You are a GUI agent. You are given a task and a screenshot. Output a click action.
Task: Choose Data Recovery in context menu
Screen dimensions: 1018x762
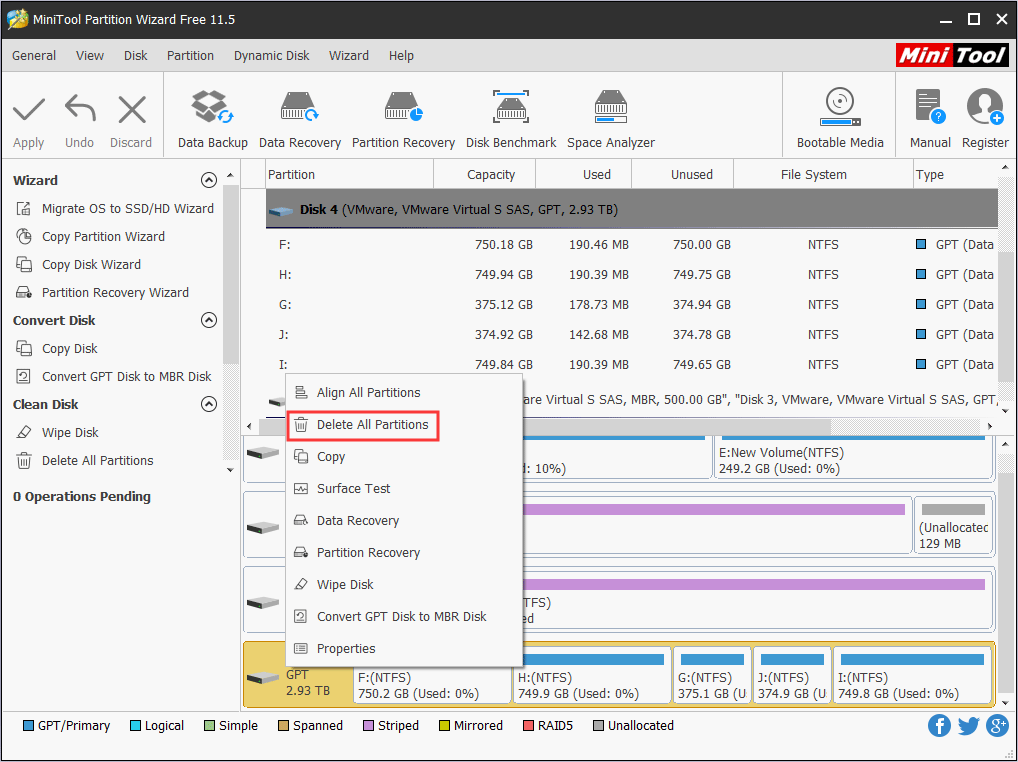(404, 521)
